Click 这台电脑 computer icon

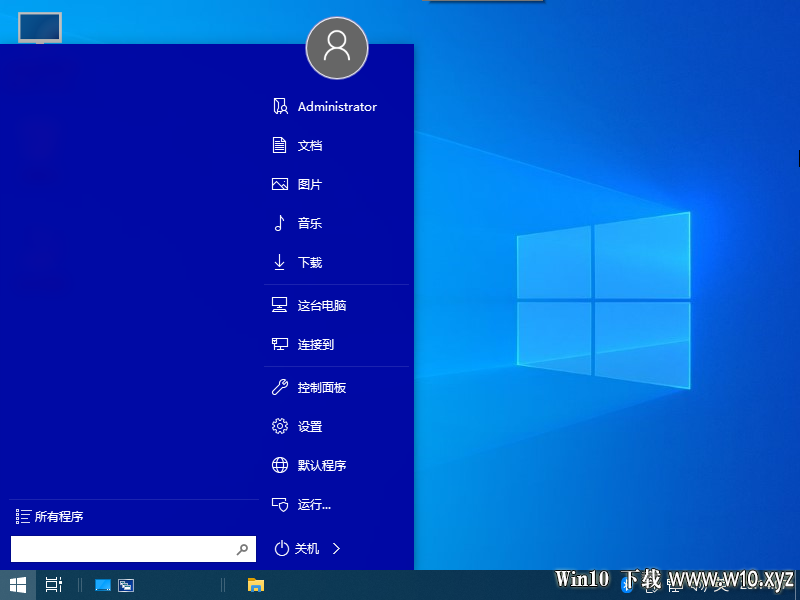[280, 305]
